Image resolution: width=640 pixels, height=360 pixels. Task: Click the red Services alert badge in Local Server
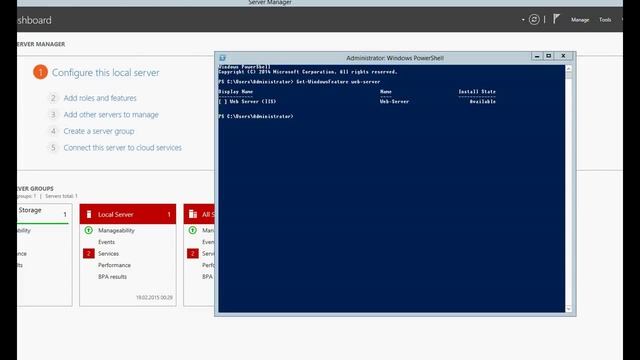(89, 253)
